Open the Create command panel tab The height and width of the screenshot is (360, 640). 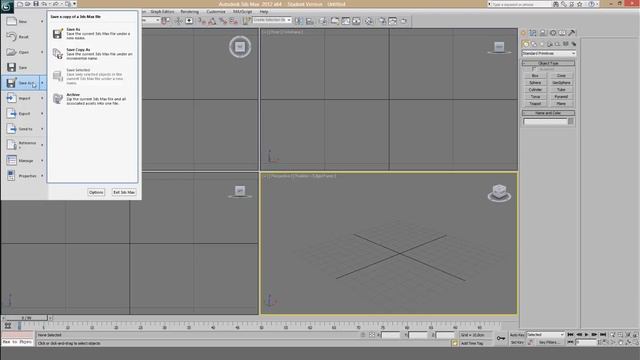click(x=524, y=33)
